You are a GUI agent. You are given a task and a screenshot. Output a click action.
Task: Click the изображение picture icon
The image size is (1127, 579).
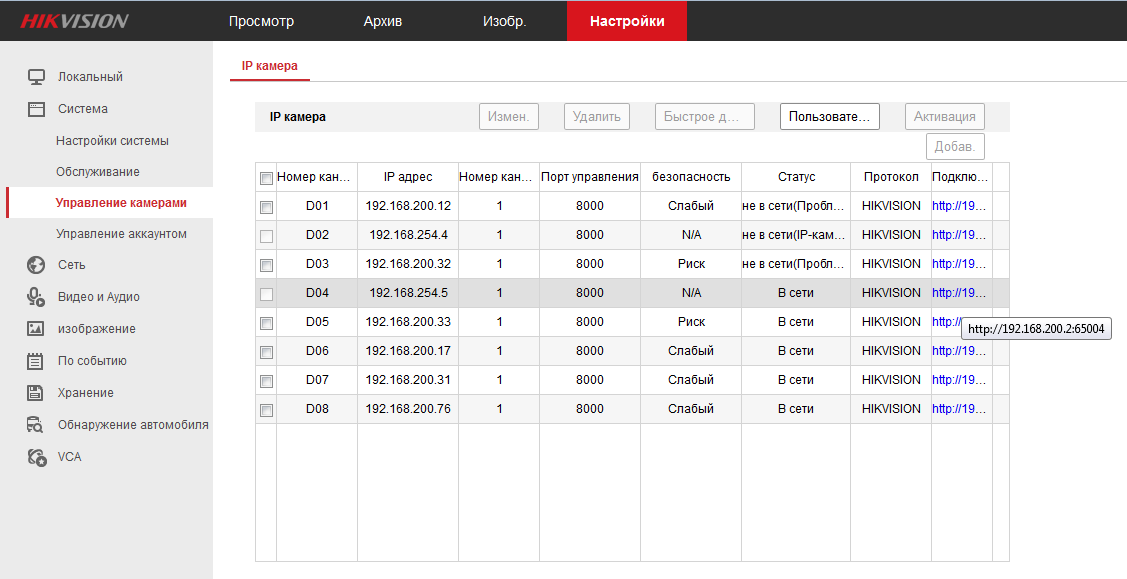[36, 329]
